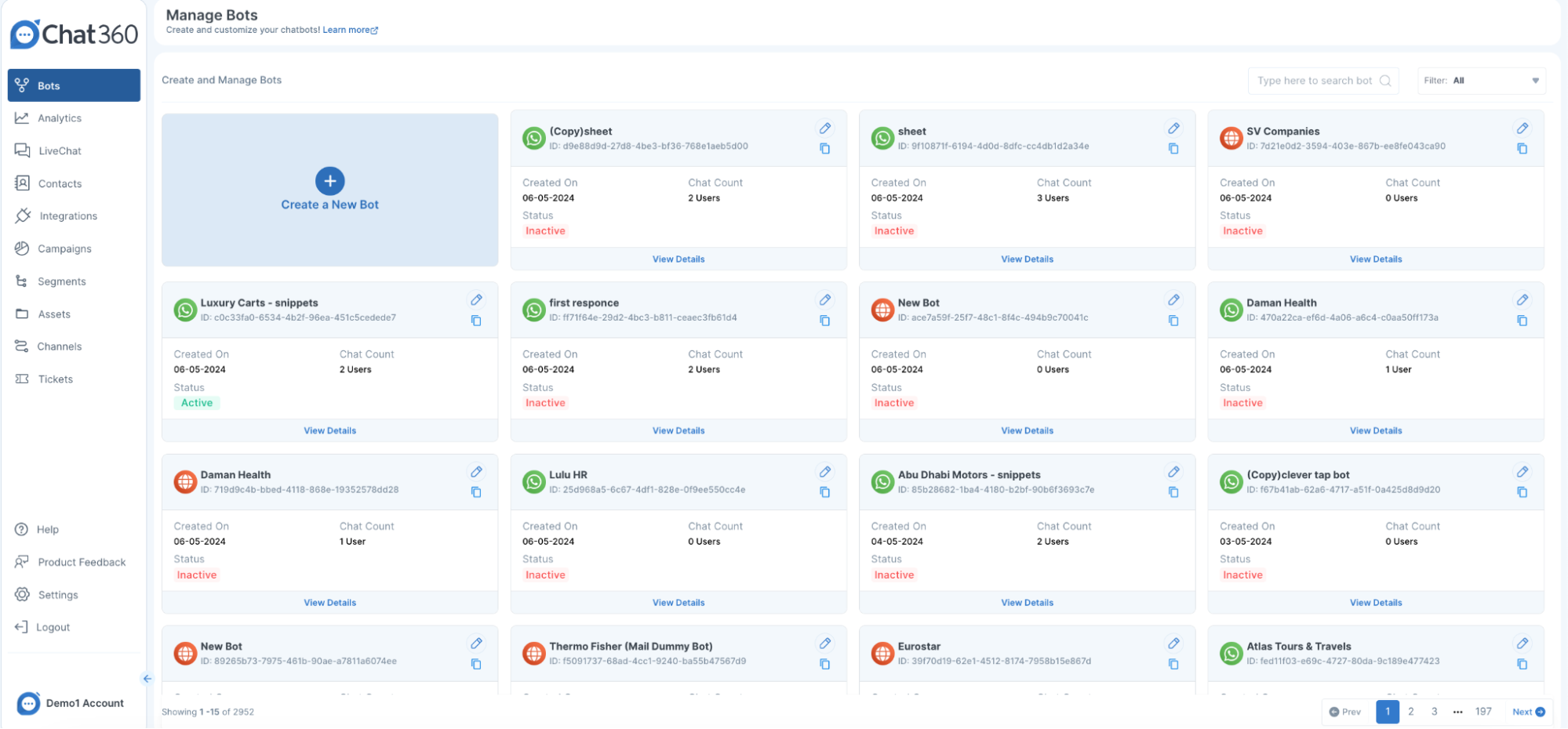Click Inactive status of Daman Health ID 719d9c4b
This screenshot has height=729, width=1568.
tap(197, 575)
